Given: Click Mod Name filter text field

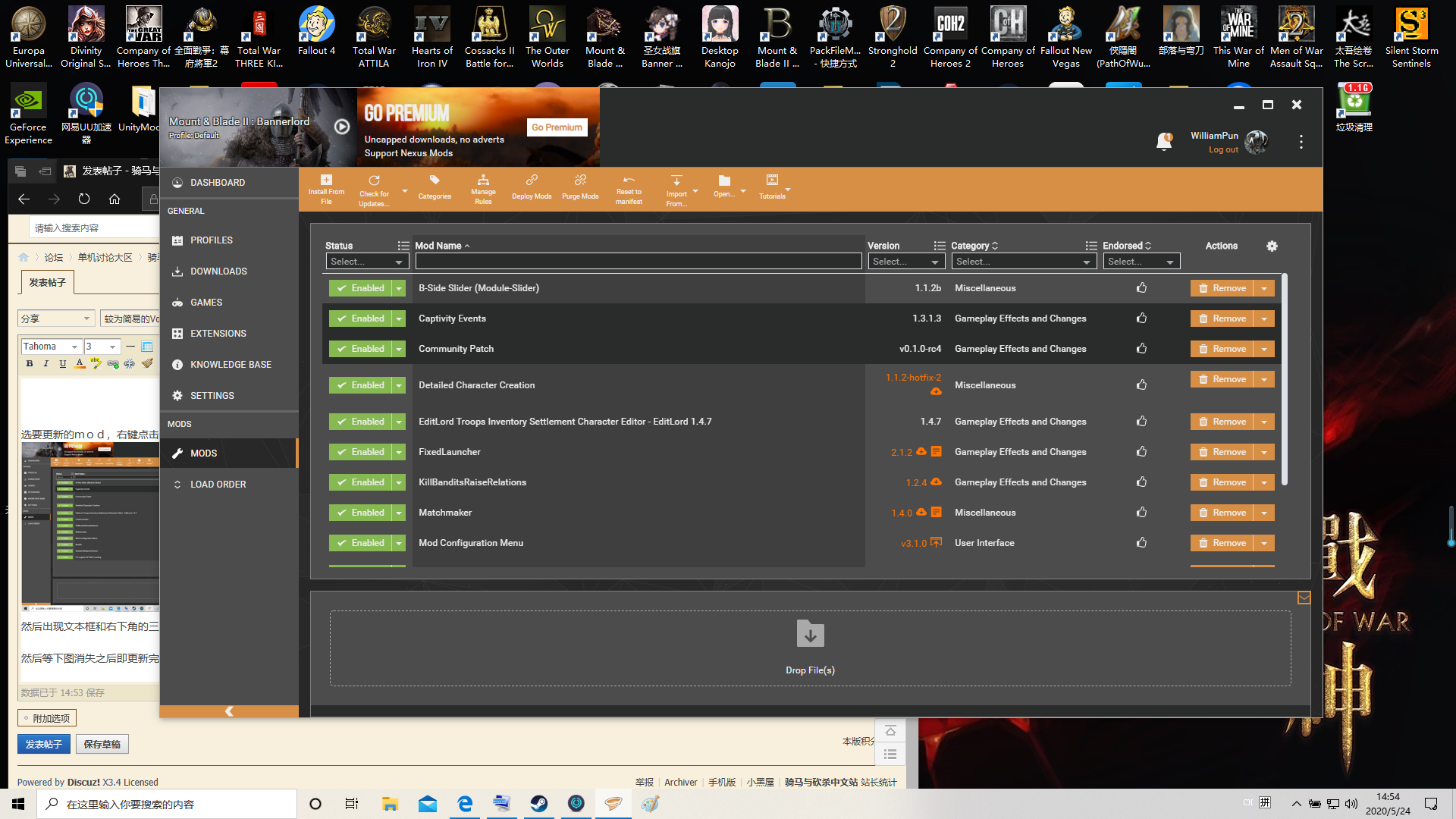Looking at the screenshot, I should pos(639,262).
